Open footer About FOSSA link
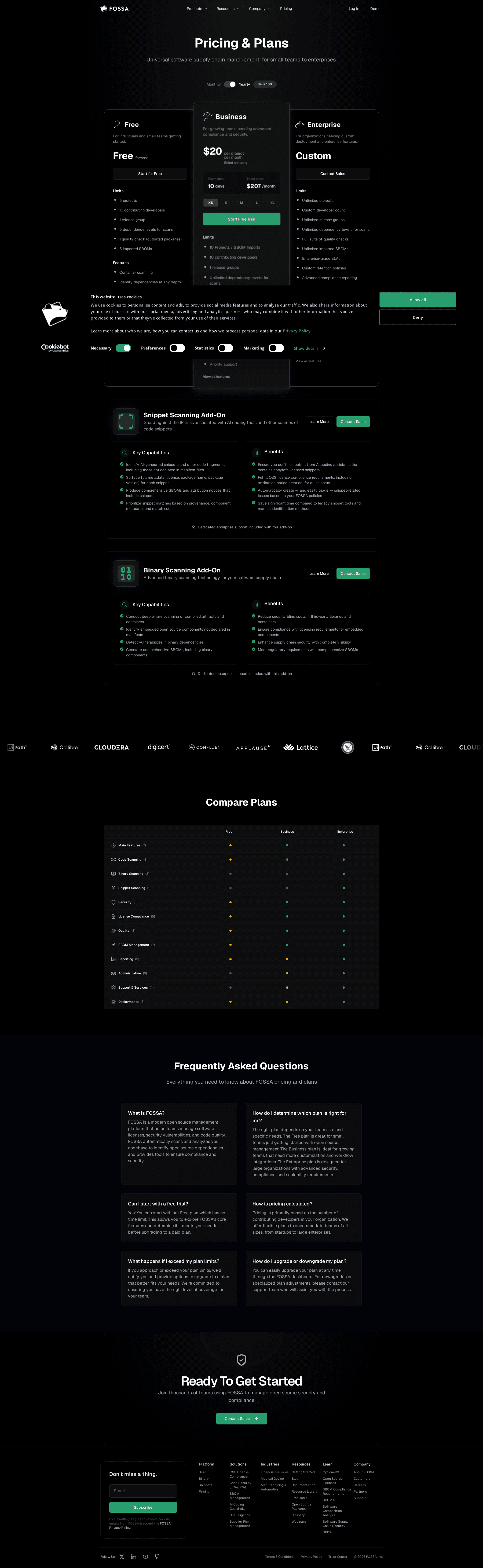Image resolution: width=483 pixels, height=1568 pixels. point(364,1472)
